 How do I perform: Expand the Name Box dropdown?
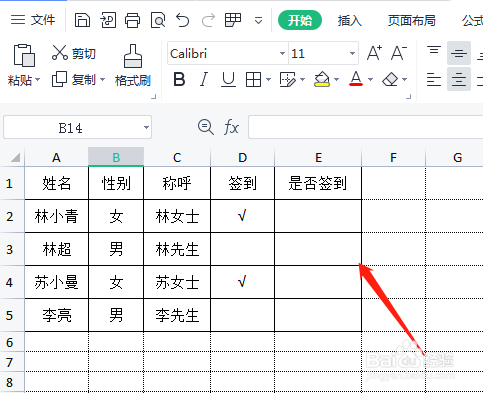click(x=146, y=127)
